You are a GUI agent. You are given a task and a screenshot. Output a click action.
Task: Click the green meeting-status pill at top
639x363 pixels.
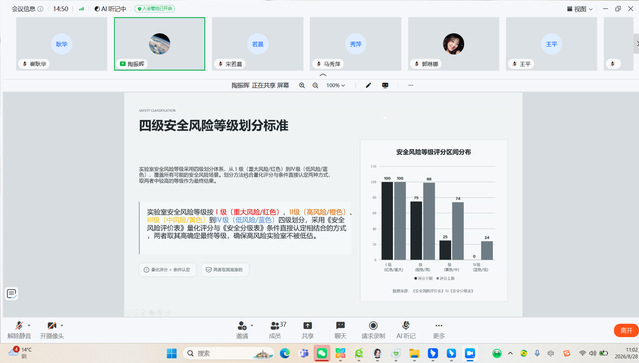(x=155, y=9)
